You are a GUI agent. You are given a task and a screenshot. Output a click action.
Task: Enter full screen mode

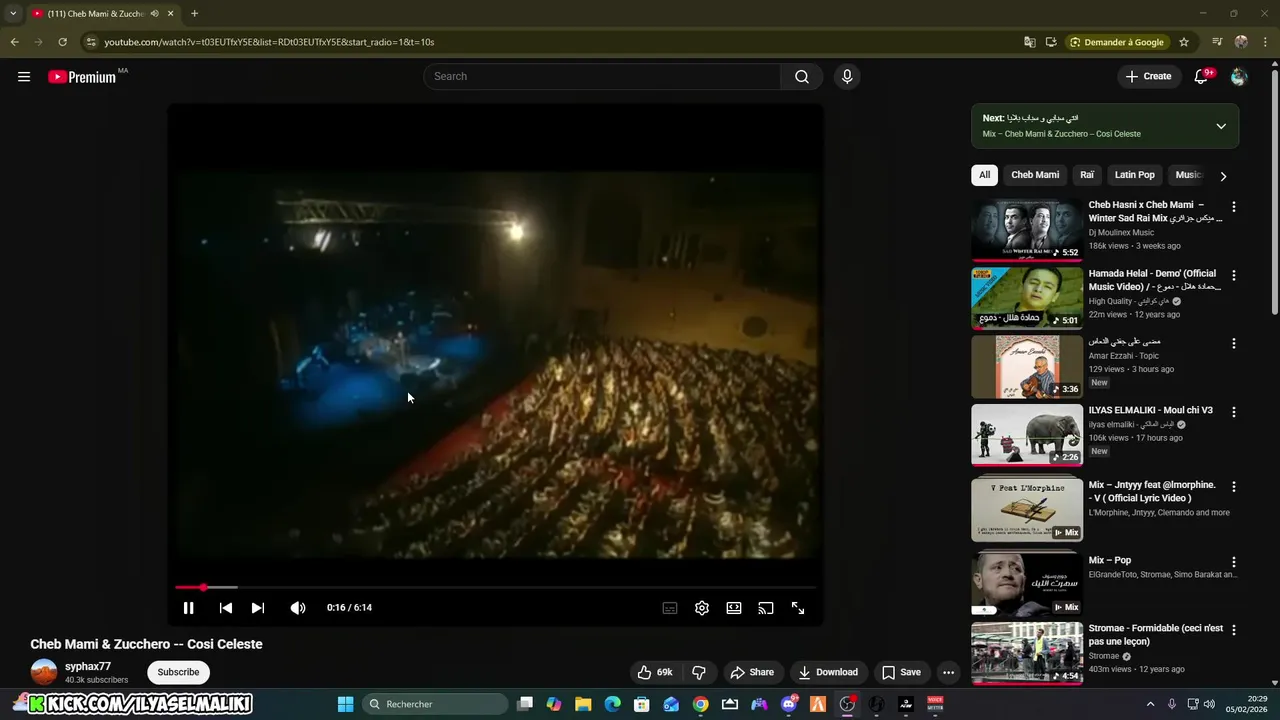pos(798,608)
